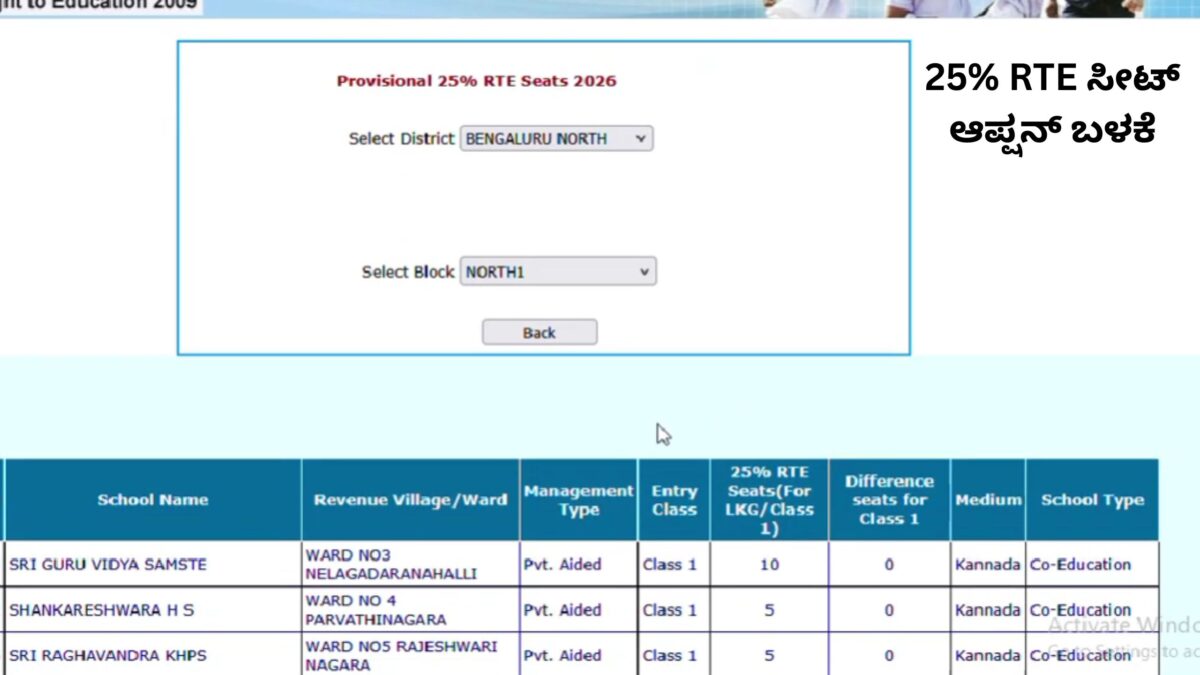Image resolution: width=1200 pixels, height=675 pixels.
Task: Click the 25% RTE Seats column header
Action: [769, 500]
